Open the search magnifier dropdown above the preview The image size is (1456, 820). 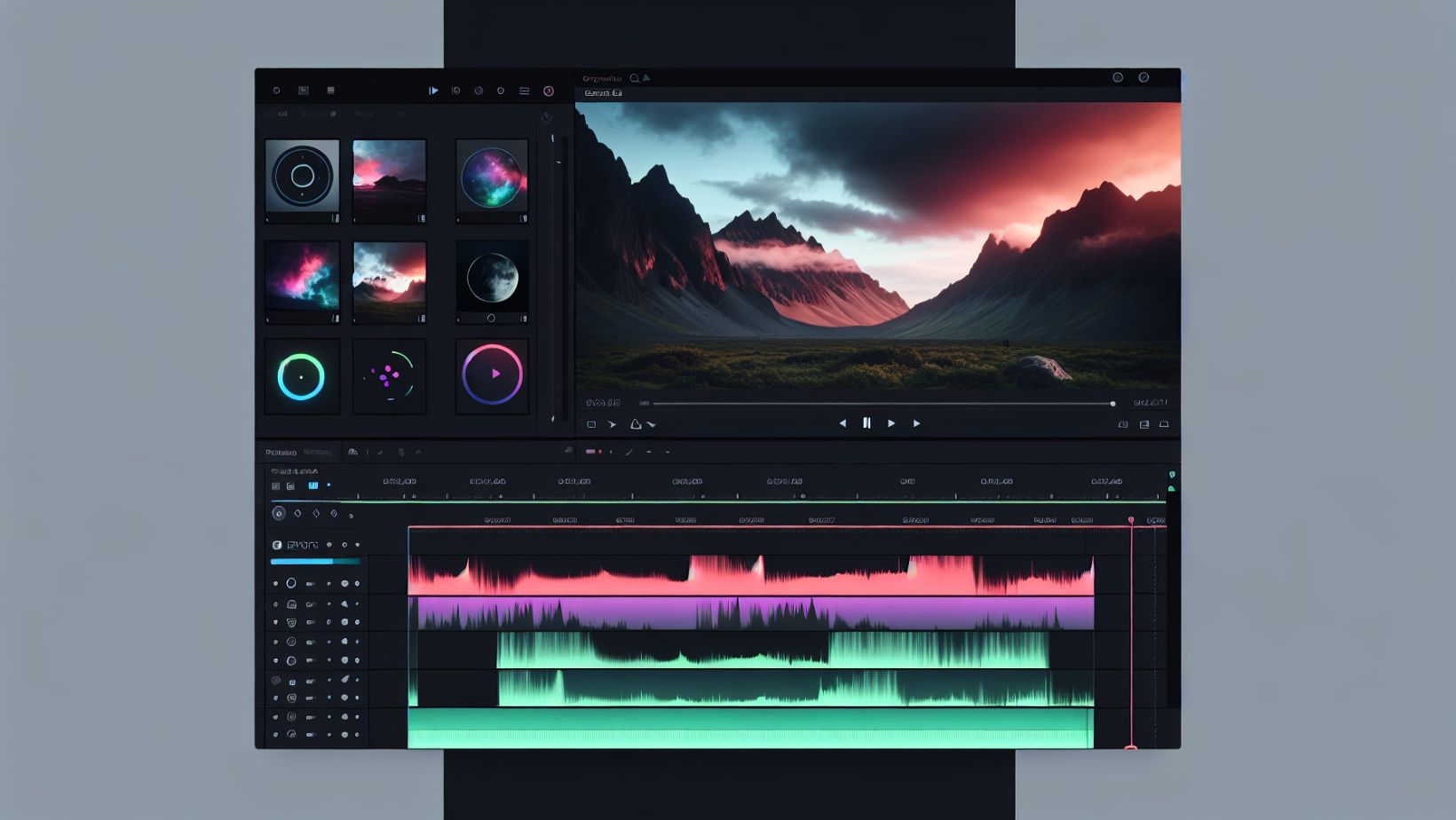(x=633, y=78)
